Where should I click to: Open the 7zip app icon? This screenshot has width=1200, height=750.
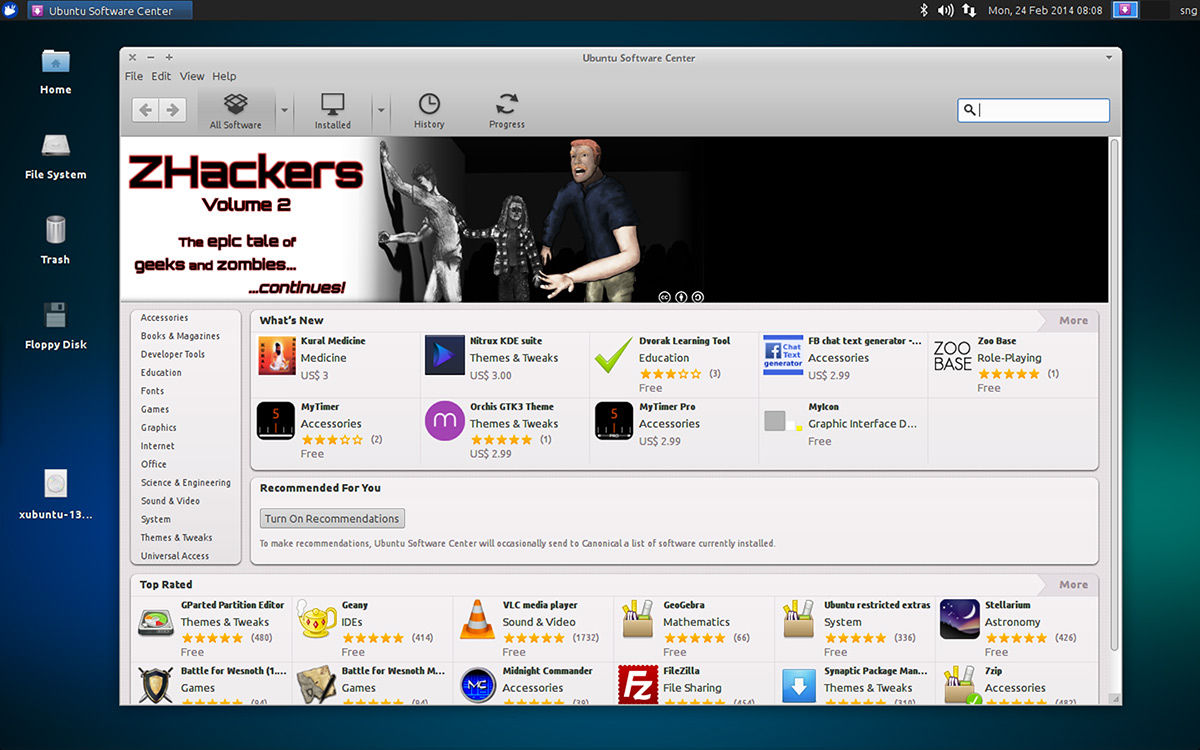point(961,685)
